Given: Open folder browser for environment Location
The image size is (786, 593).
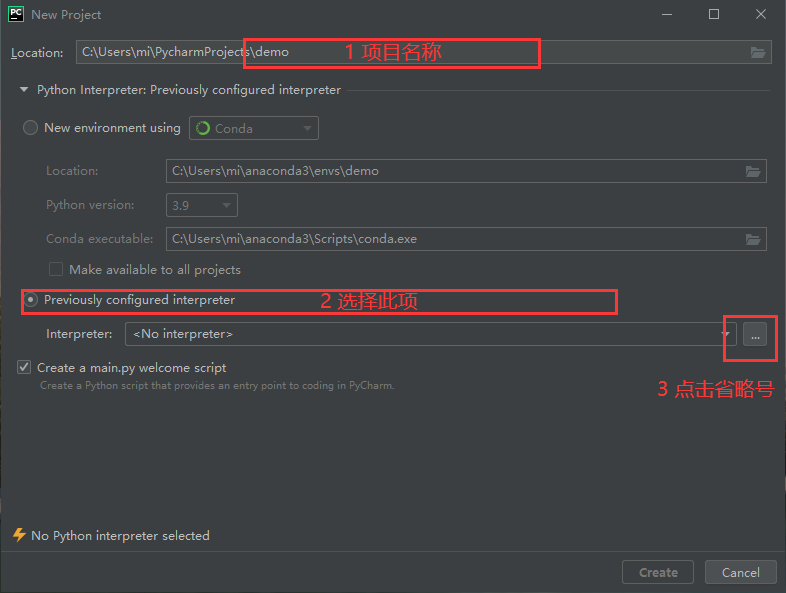Looking at the screenshot, I should [753, 171].
